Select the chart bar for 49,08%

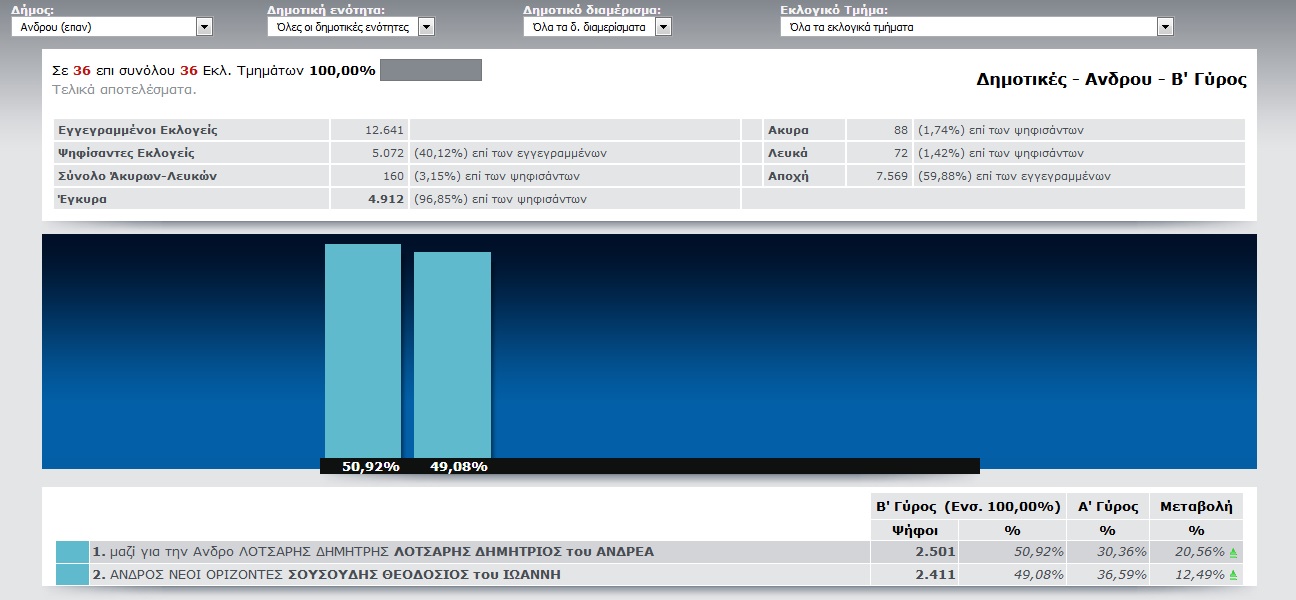pyautogui.click(x=452, y=355)
